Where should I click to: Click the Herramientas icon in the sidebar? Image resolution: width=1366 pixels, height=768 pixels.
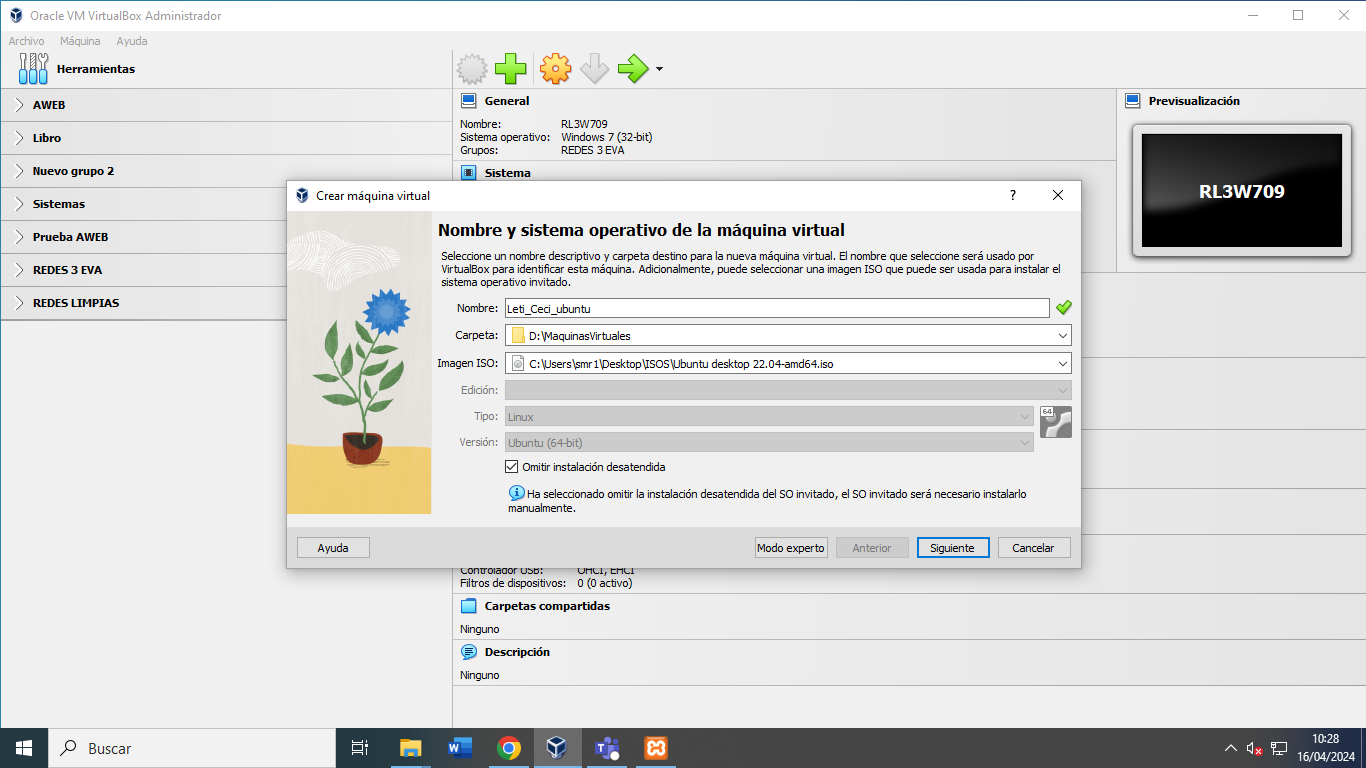pyautogui.click(x=33, y=68)
